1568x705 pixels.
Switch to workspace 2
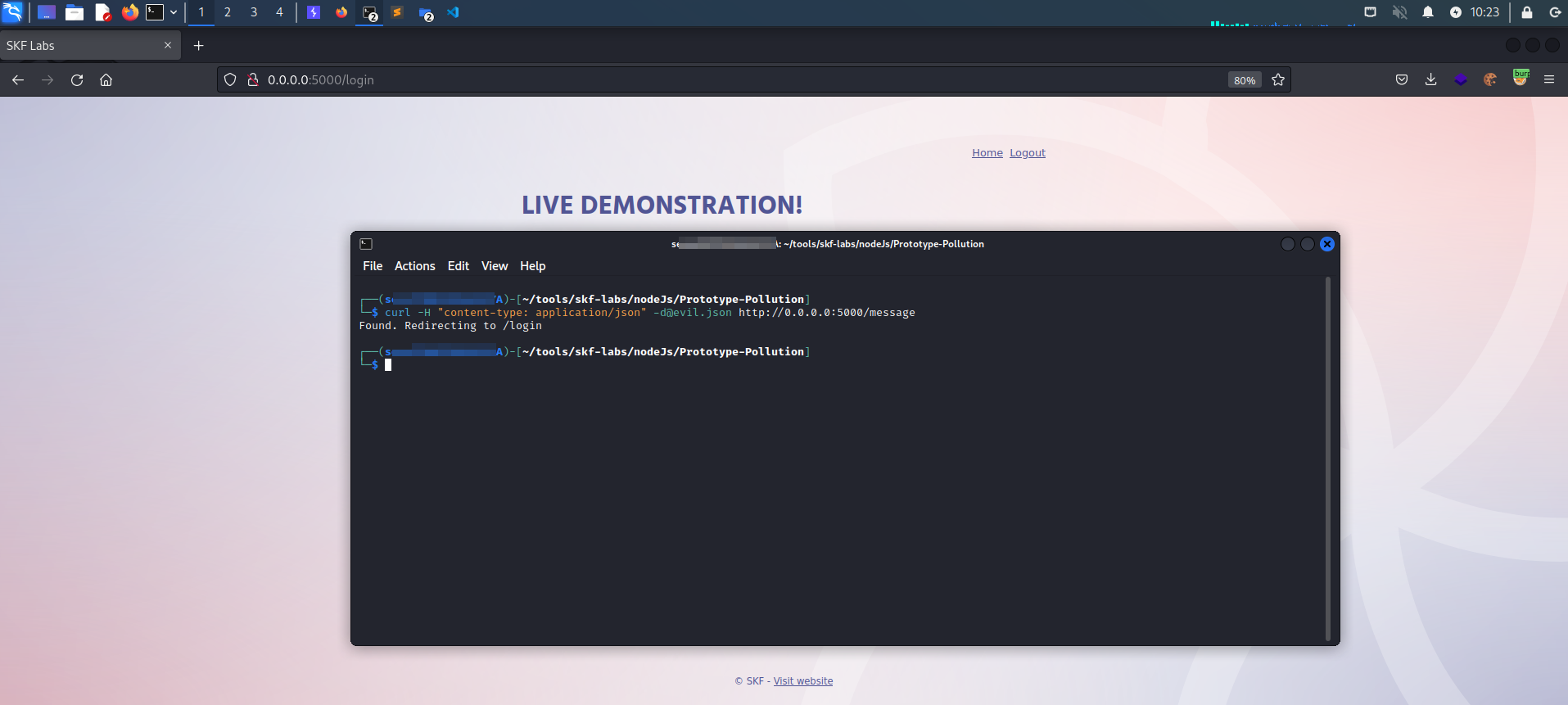(228, 12)
